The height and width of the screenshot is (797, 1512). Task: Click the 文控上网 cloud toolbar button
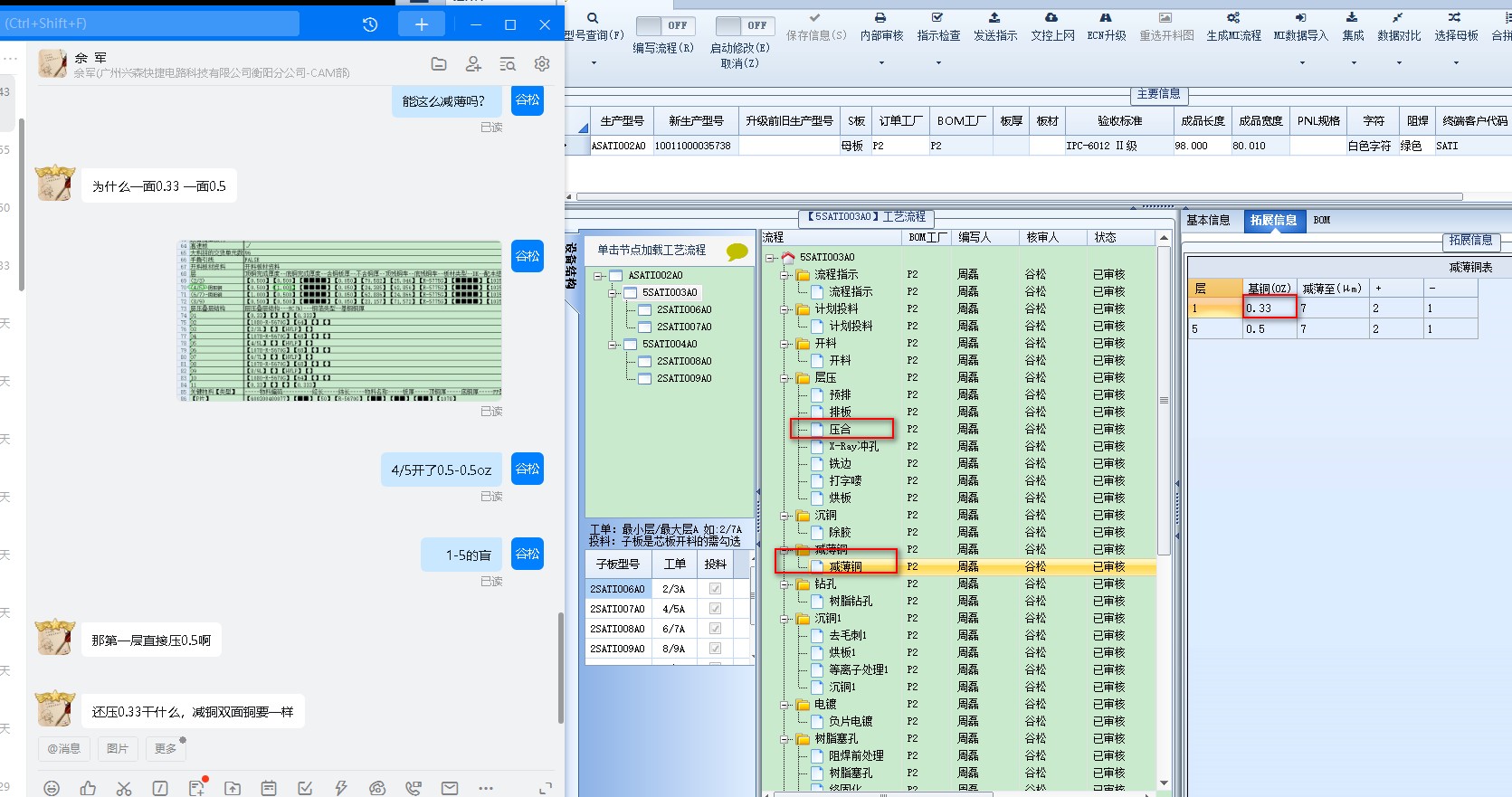pos(1052,27)
